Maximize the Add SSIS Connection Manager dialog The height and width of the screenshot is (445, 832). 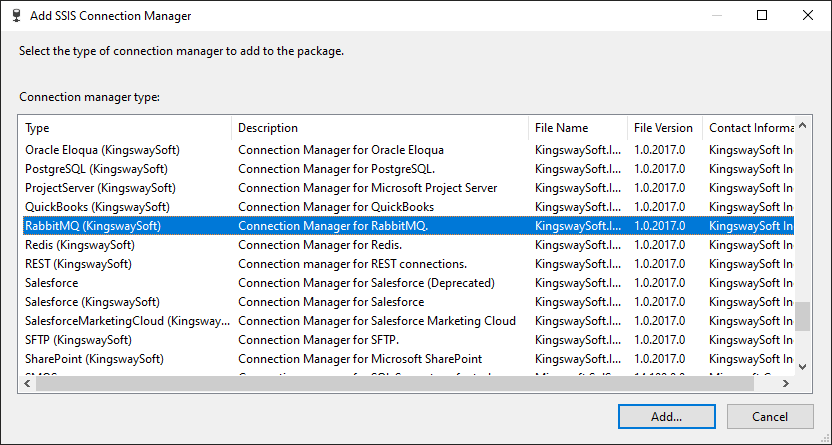tap(762, 15)
